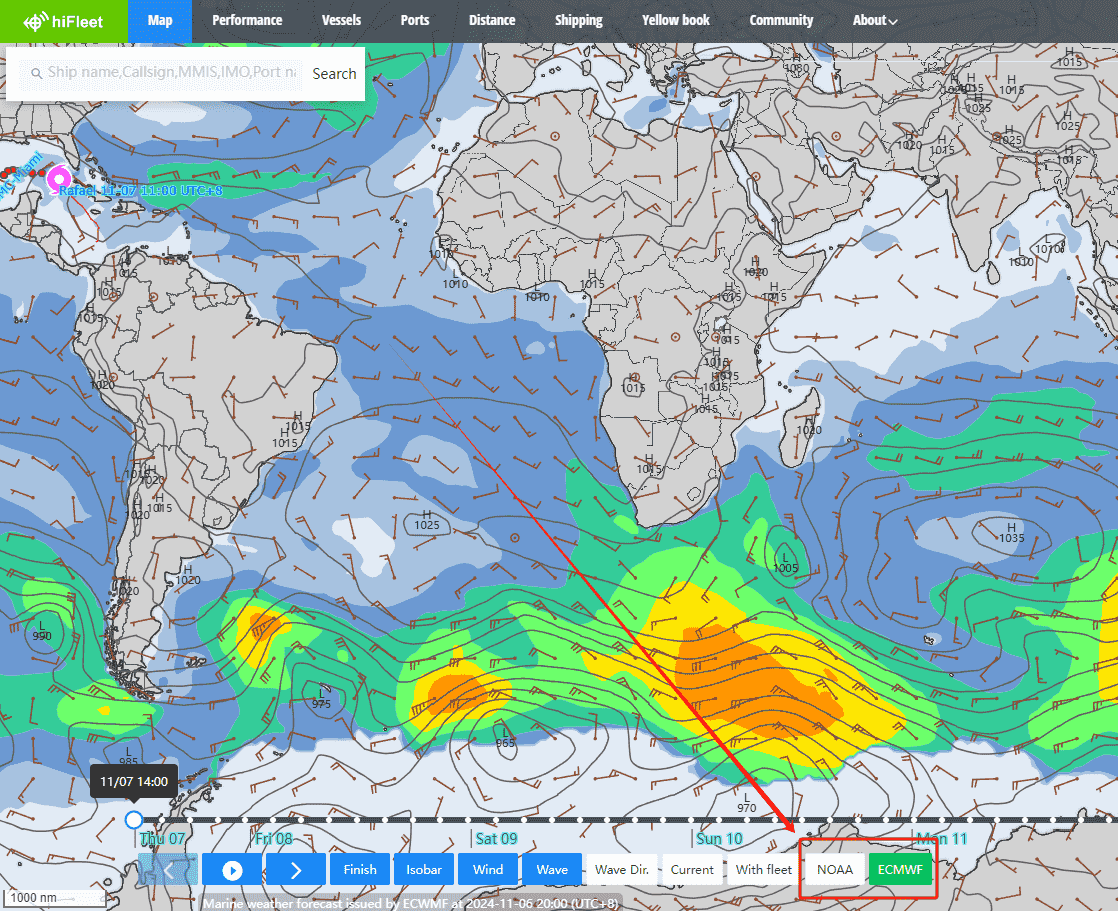Image resolution: width=1118 pixels, height=911 pixels.
Task: Enable the Wave Dir. layer
Action: click(x=622, y=870)
